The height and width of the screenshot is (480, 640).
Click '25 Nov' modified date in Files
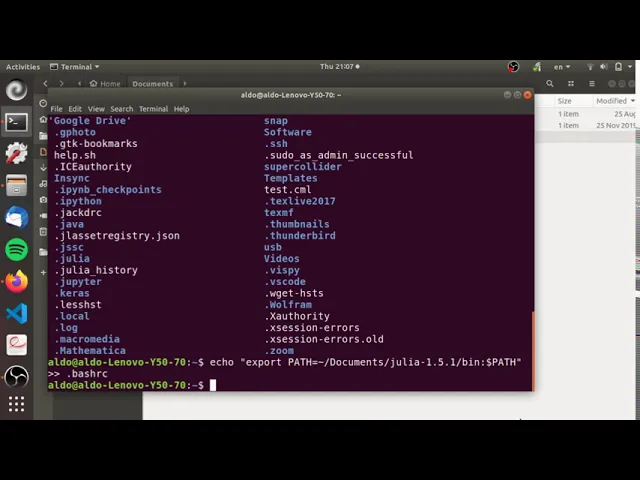tap(616, 125)
